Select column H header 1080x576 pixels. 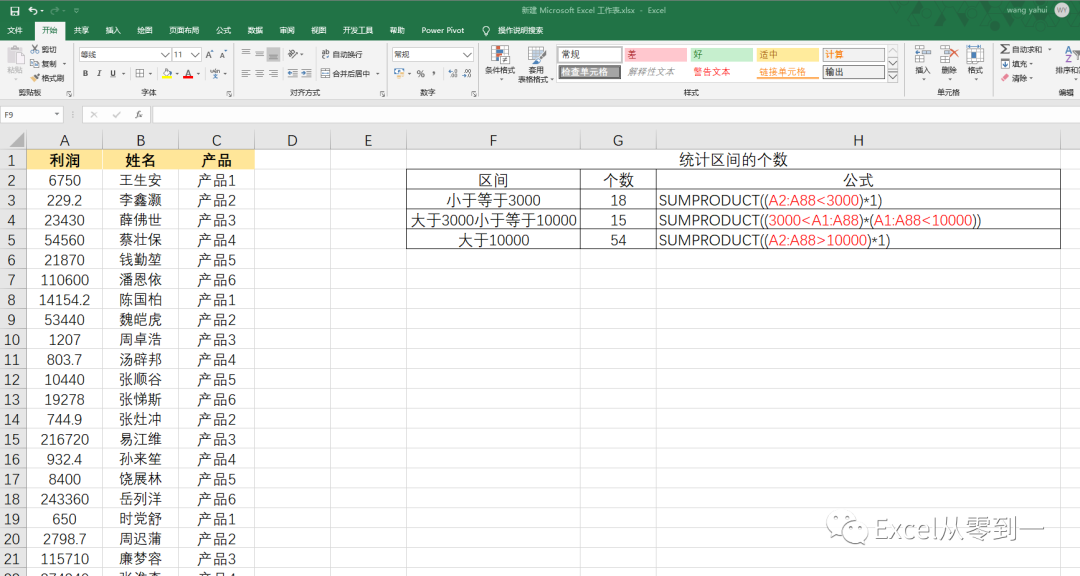(x=858, y=141)
